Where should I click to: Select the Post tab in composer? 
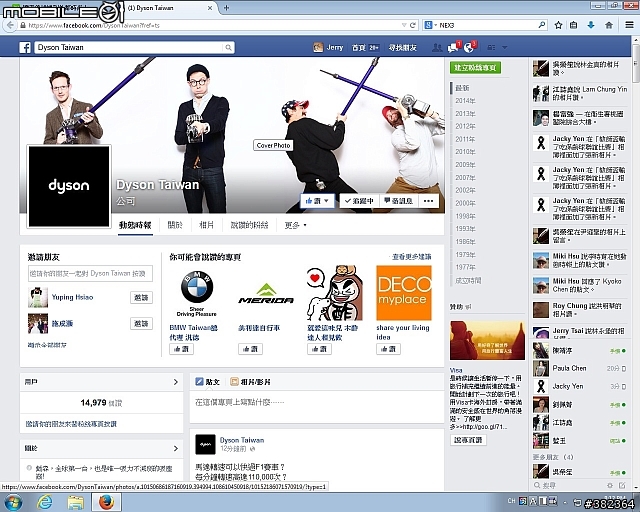(x=207, y=382)
